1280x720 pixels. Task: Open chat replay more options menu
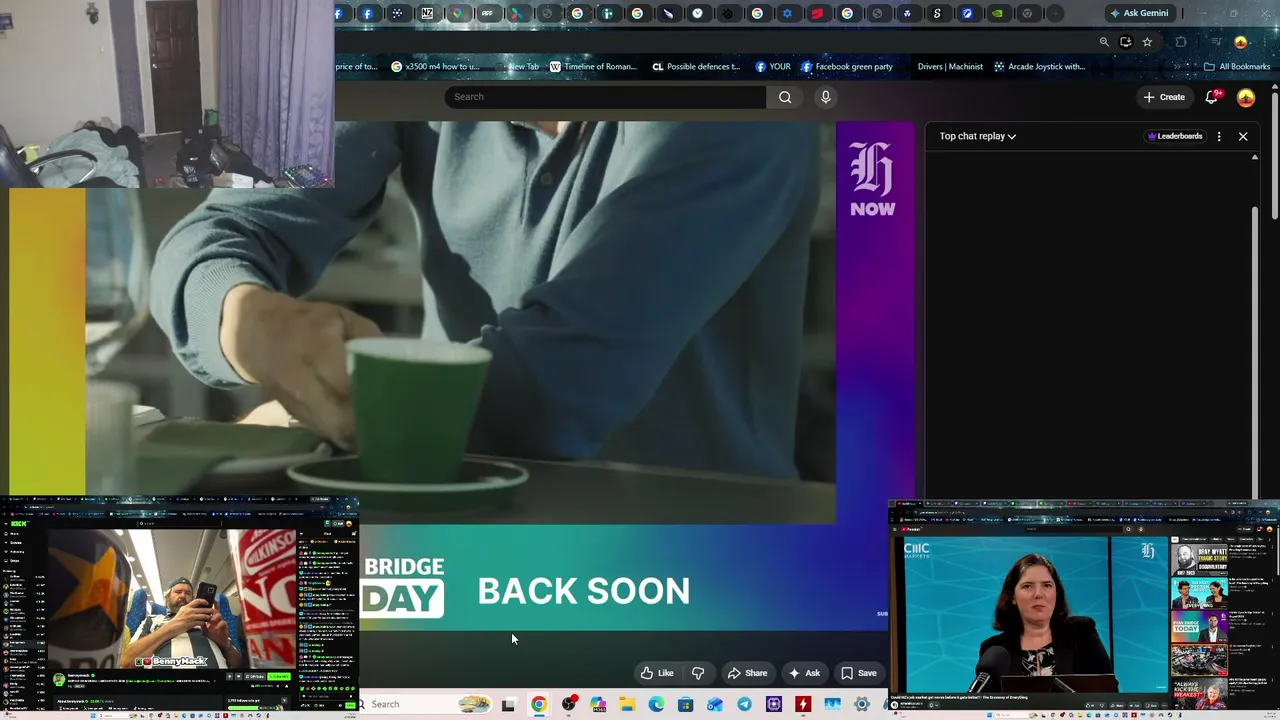click(1219, 136)
